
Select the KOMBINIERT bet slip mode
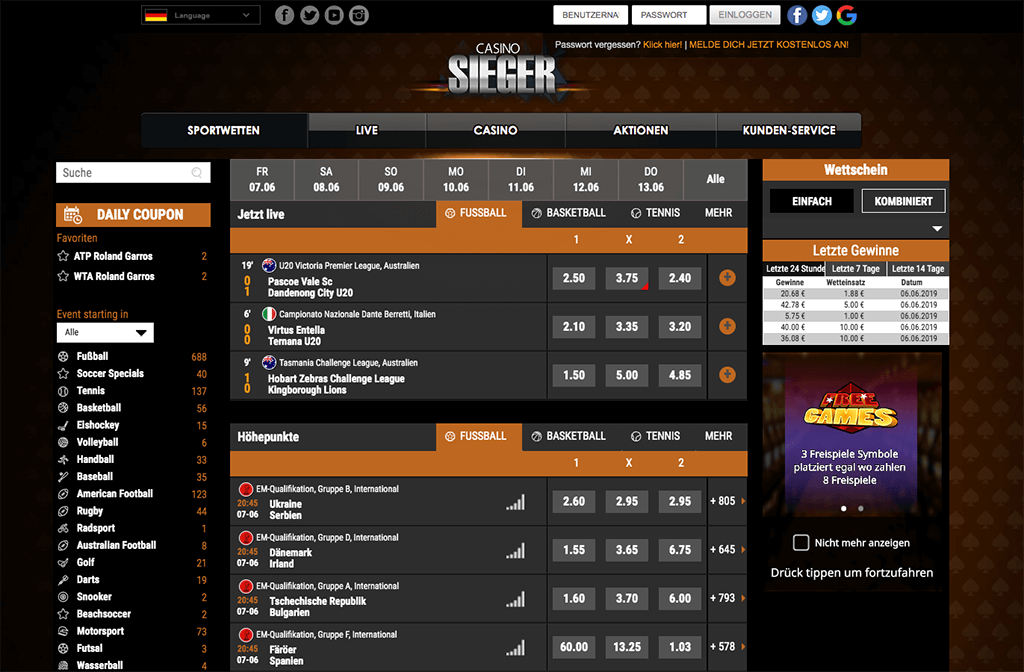tap(903, 201)
